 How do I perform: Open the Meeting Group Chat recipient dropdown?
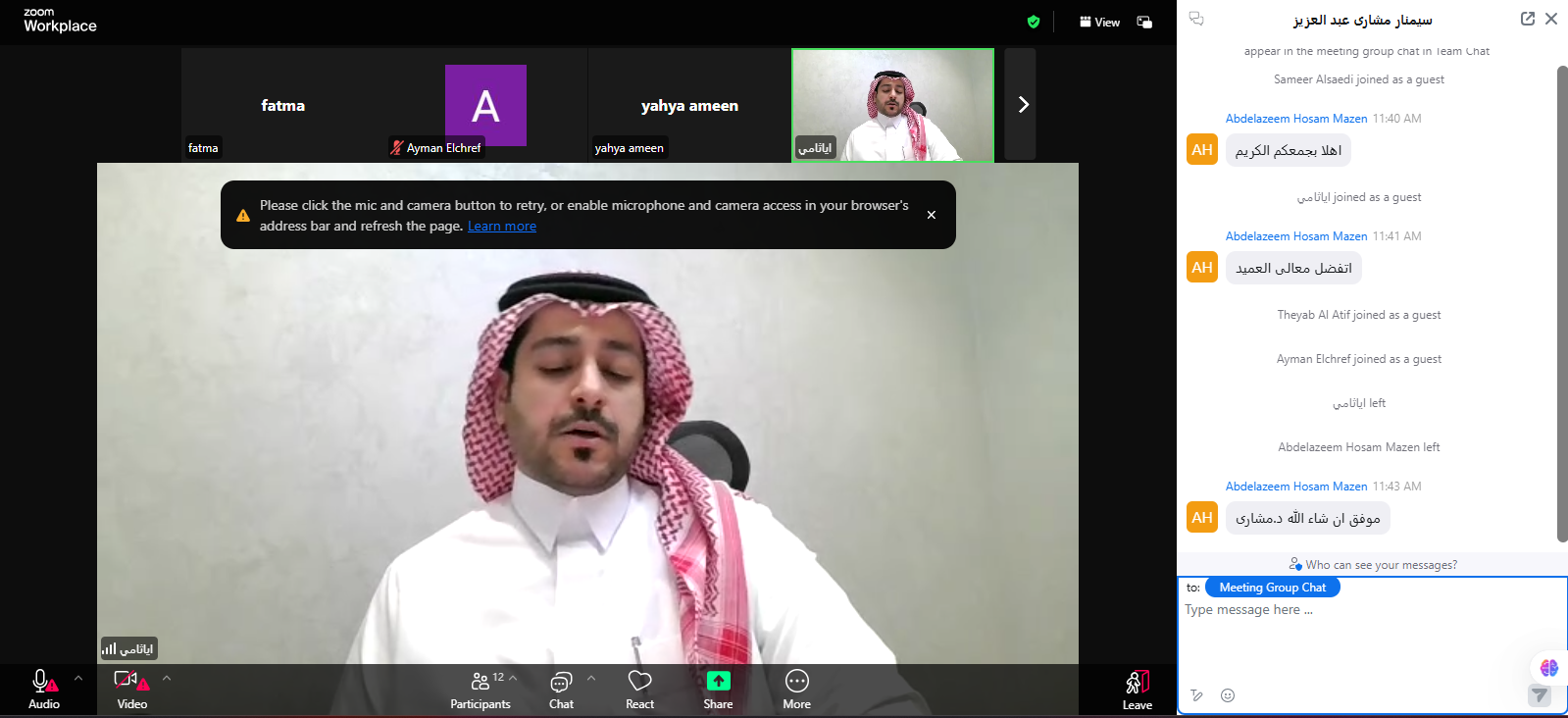tap(1272, 588)
